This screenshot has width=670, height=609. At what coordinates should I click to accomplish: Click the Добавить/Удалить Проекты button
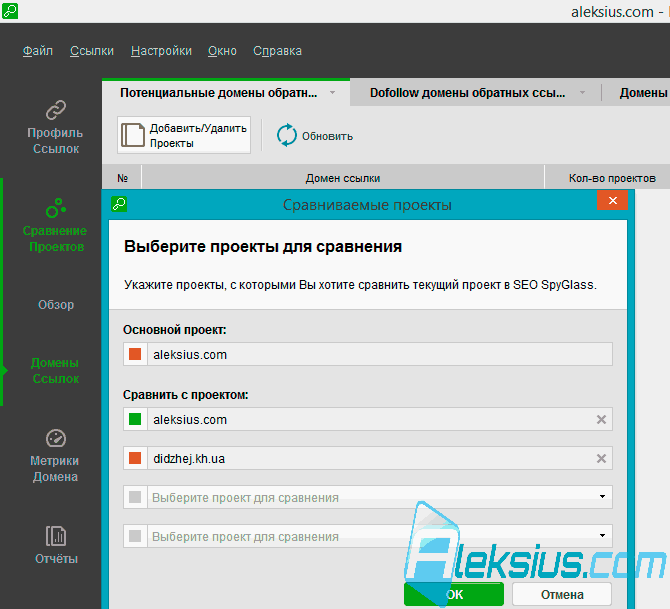184,135
